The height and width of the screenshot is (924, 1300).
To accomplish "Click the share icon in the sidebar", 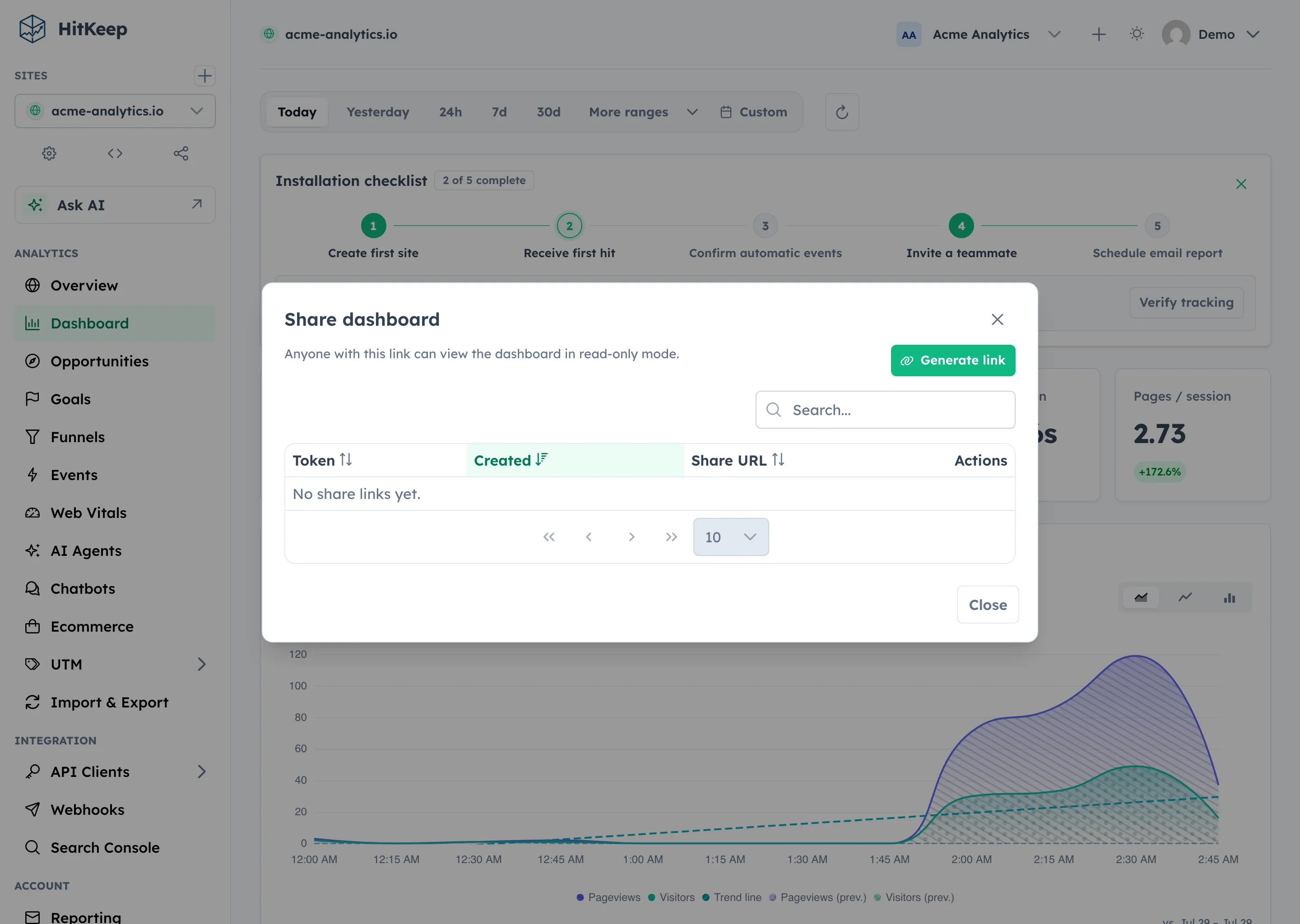I will click(181, 153).
